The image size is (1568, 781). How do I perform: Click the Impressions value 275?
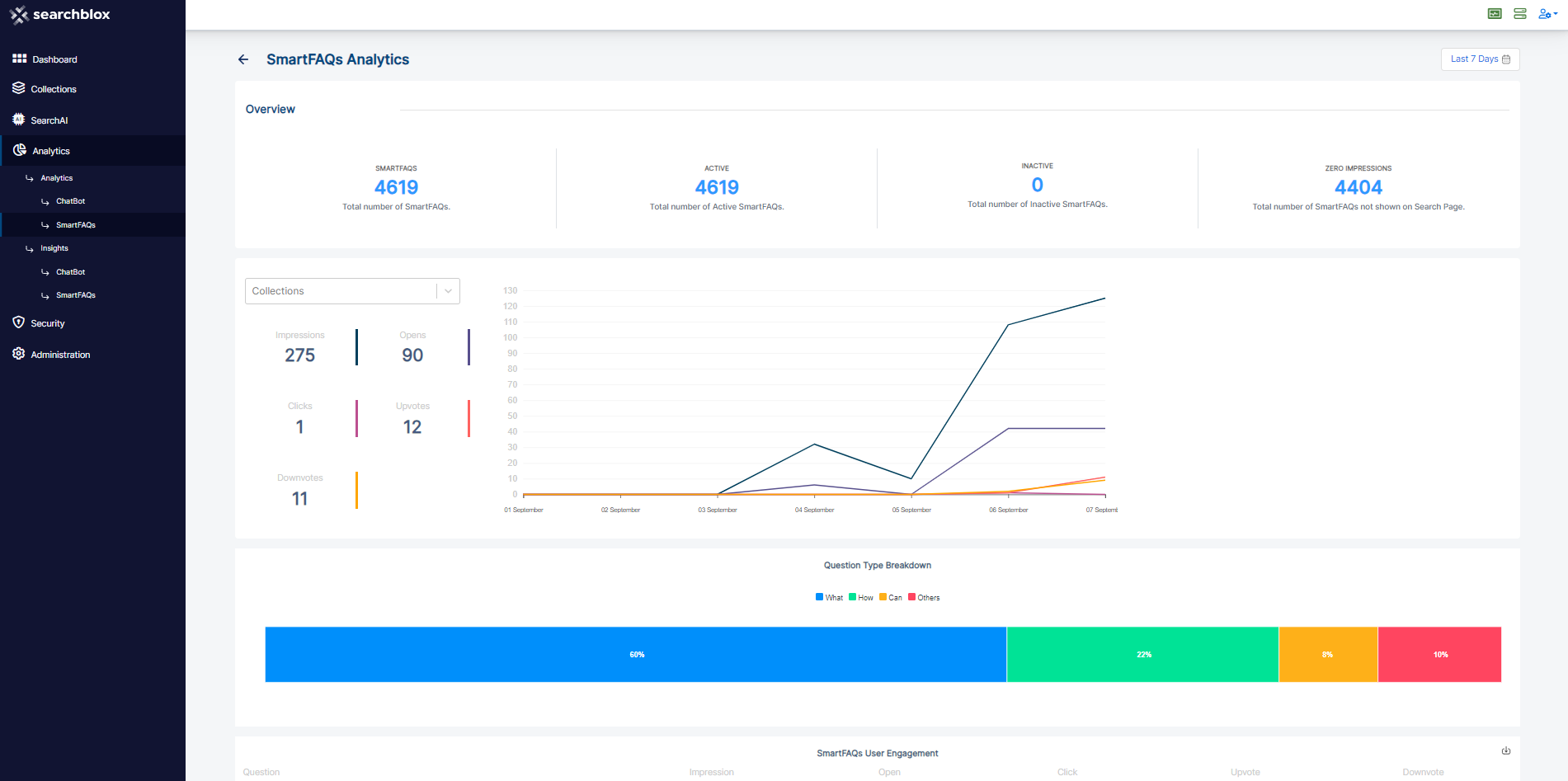tap(300, 355)
